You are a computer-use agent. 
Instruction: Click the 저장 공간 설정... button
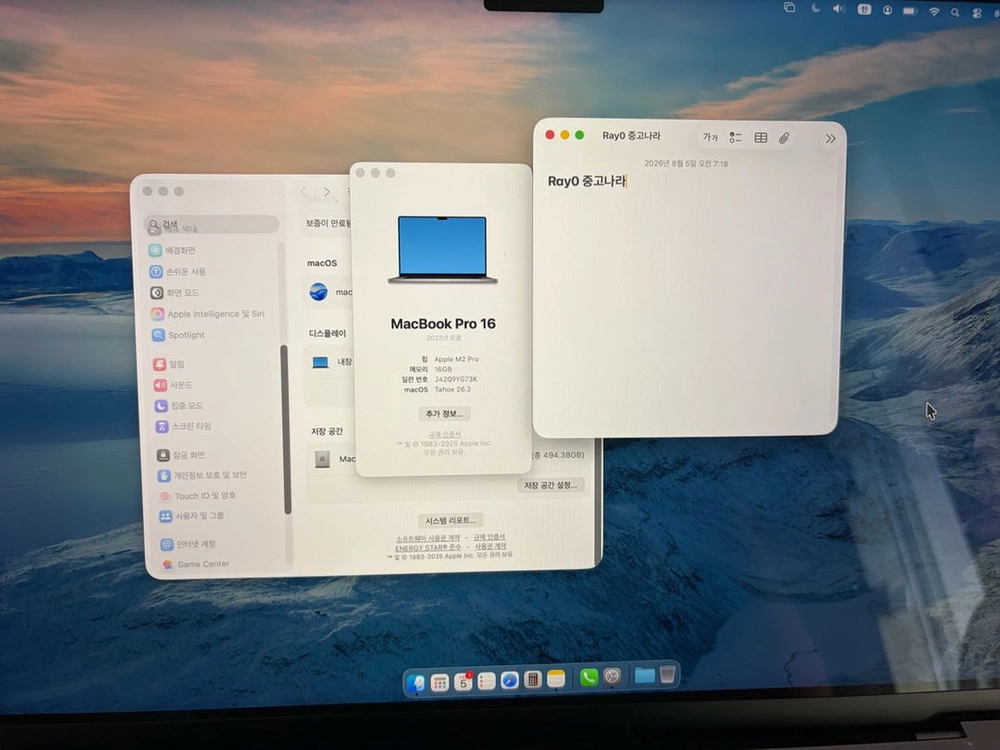coord(550,485)
